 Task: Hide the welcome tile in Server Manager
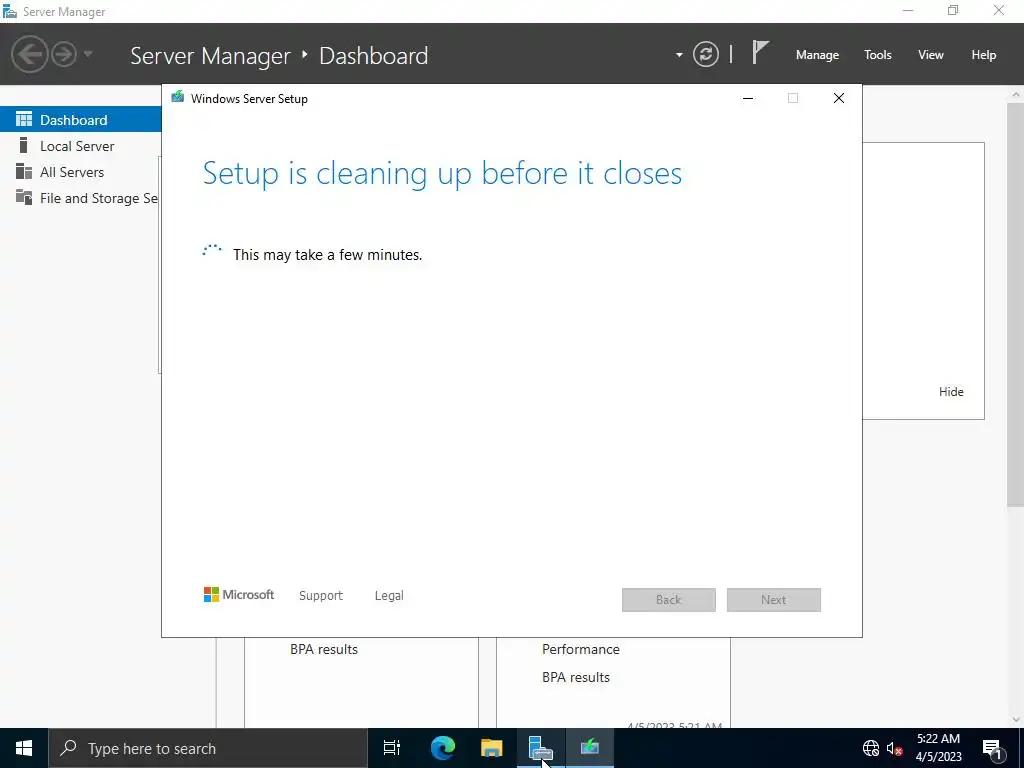click(x=951, y=392)
